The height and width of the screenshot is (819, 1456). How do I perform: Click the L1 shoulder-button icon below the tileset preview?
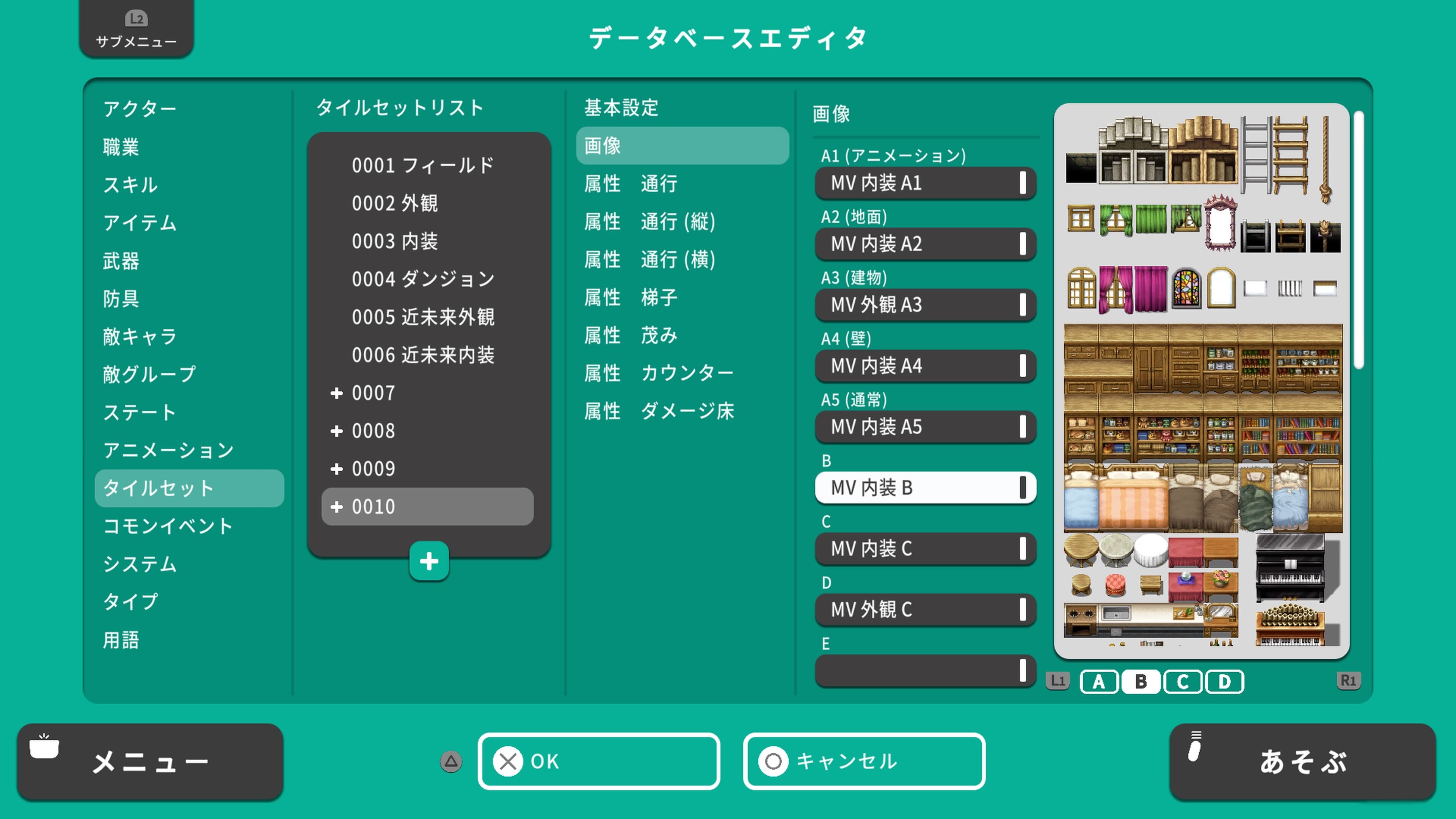coord(1057,682)
